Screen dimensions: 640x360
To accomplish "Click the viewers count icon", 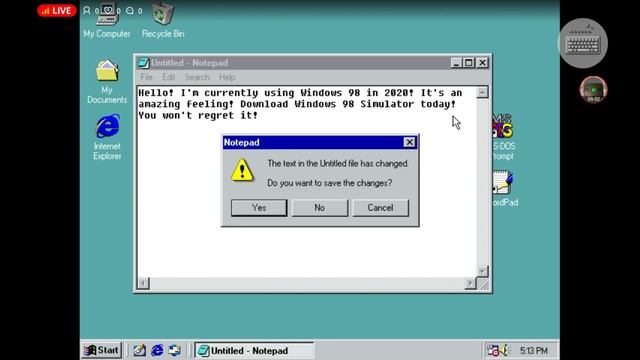I will pyautogui.click(x=87, y=11).
